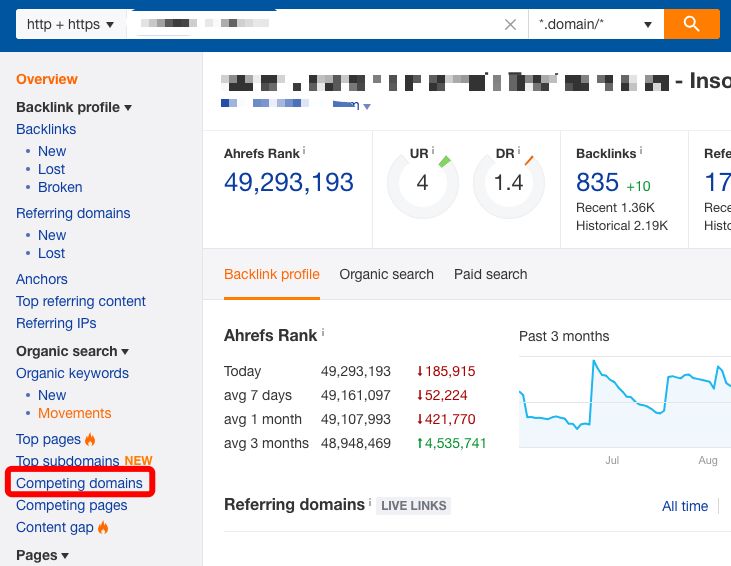
Task: Select Lost under Referring domains
Action: [x=51, y=253]
